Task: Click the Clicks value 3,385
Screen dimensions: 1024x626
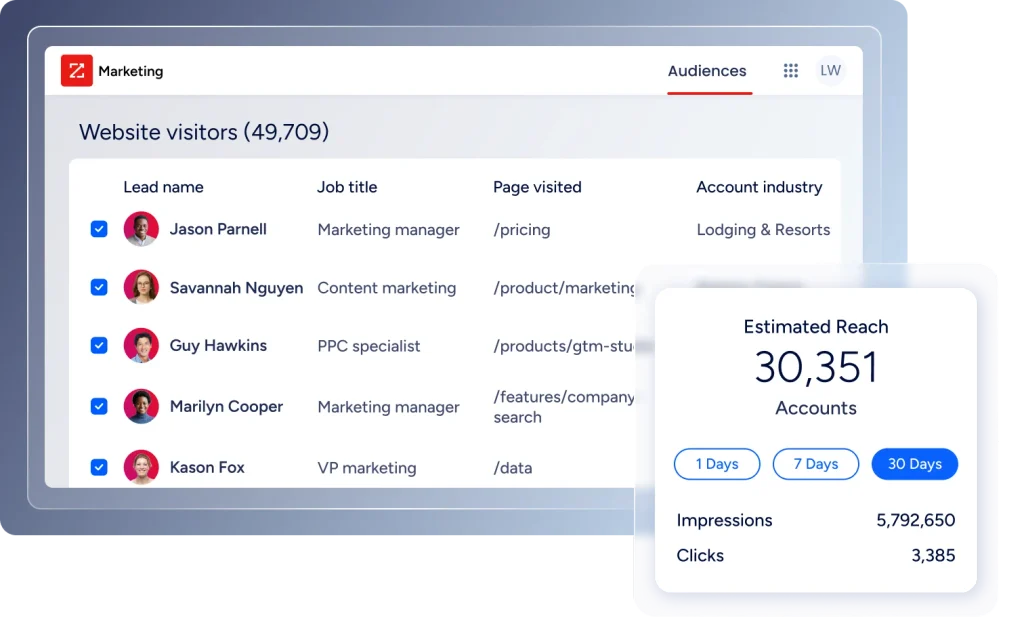Action: click(x=933, y=556)
